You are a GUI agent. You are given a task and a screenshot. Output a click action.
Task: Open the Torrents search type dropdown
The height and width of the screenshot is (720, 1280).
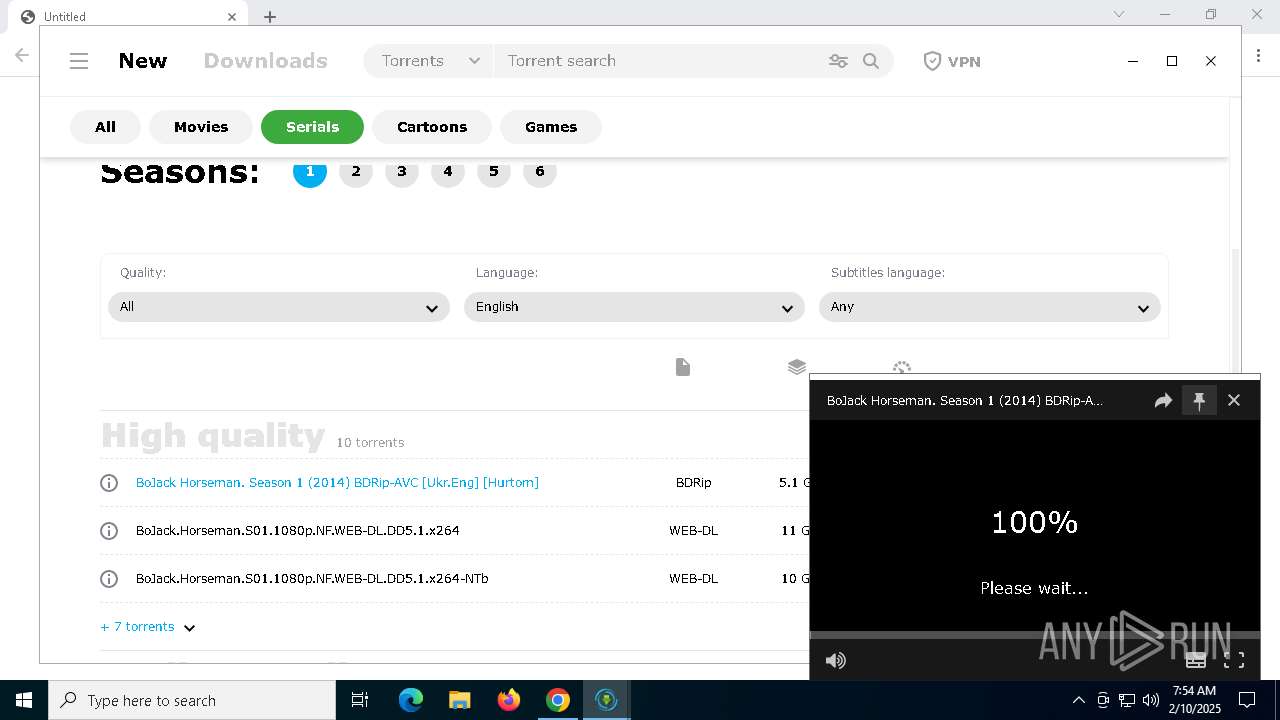430,61
